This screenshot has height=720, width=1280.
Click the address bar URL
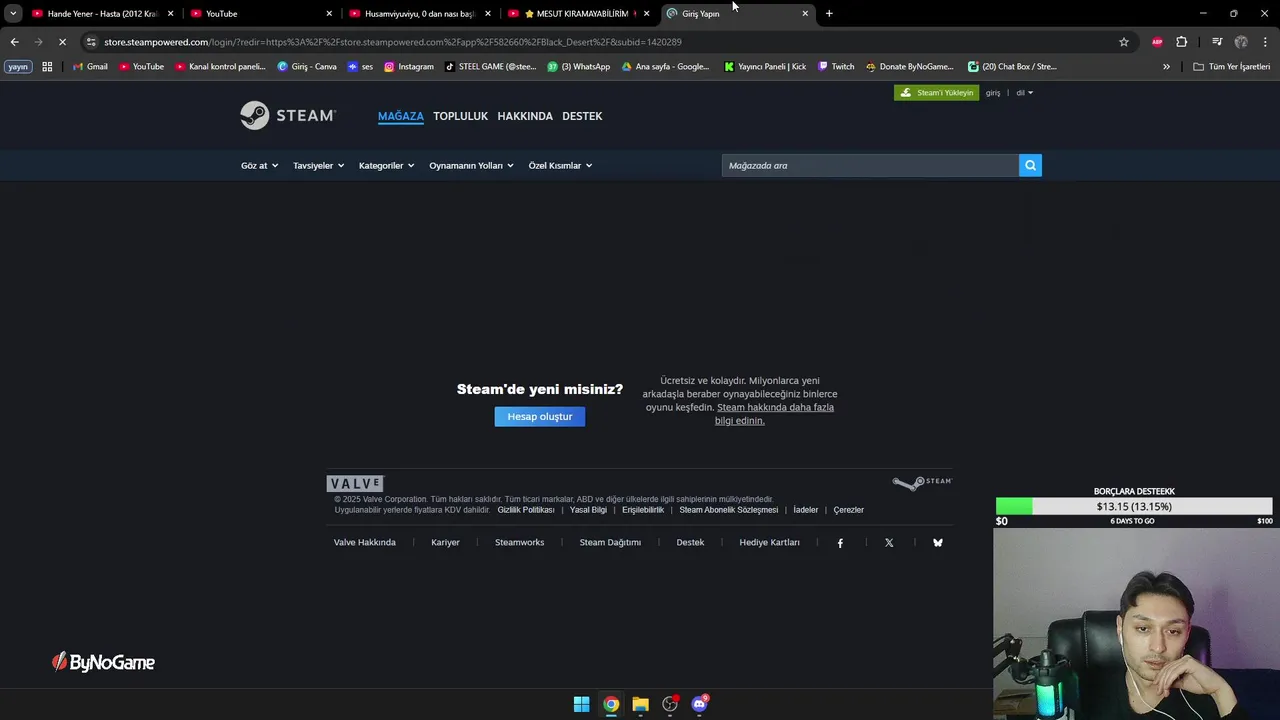point(392,42)
